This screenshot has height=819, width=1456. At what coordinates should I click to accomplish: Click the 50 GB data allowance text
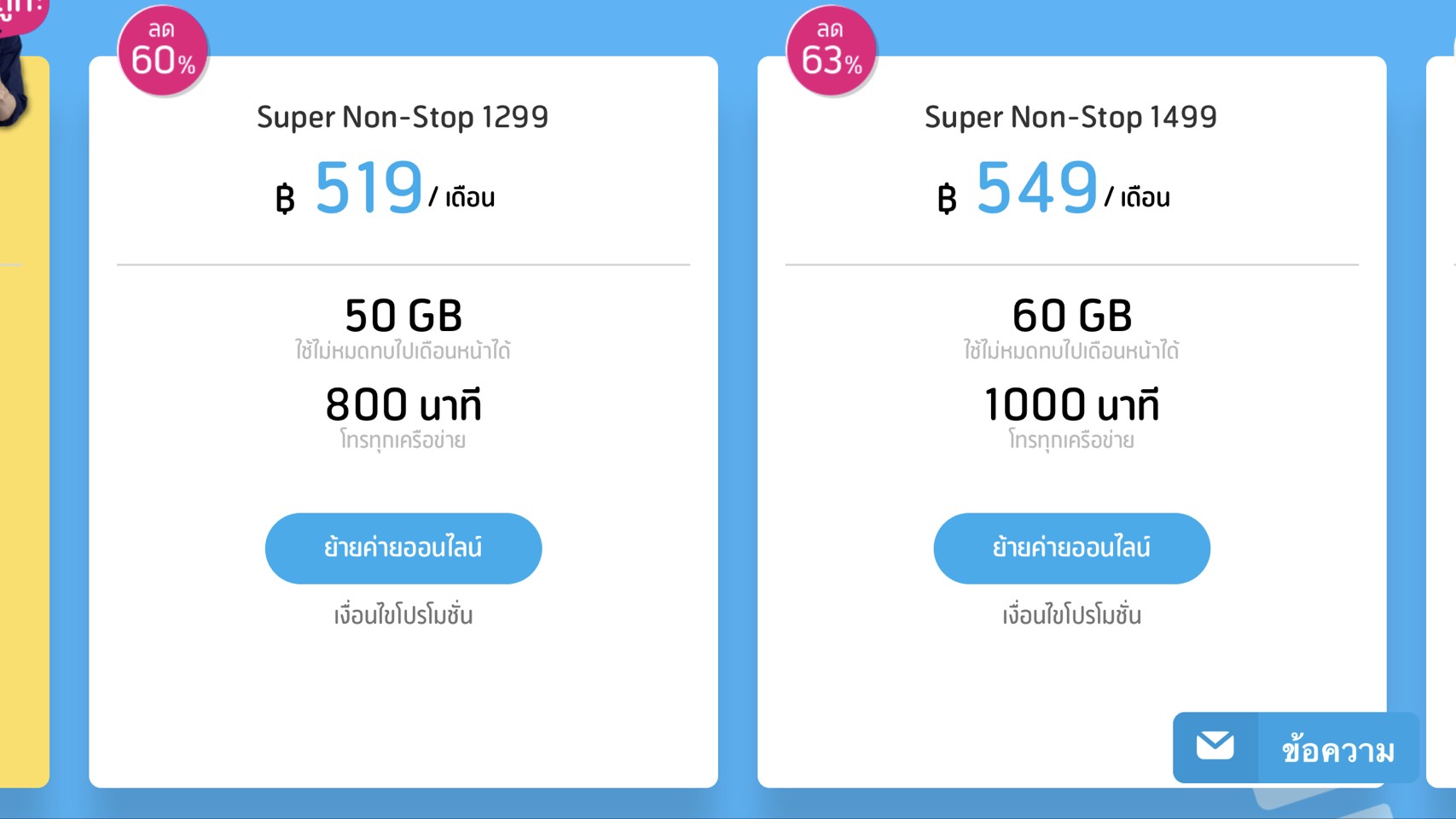point(403,316)
